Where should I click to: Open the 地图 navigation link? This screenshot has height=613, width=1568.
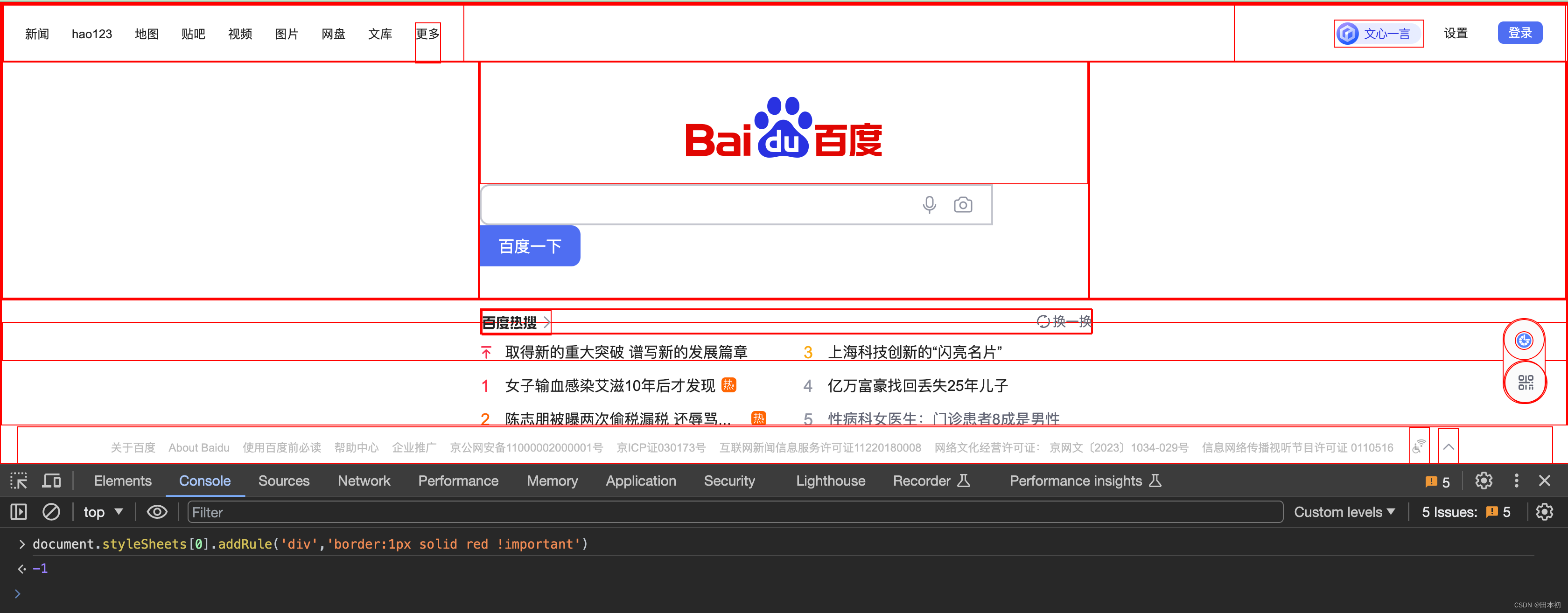coord(147,34)
